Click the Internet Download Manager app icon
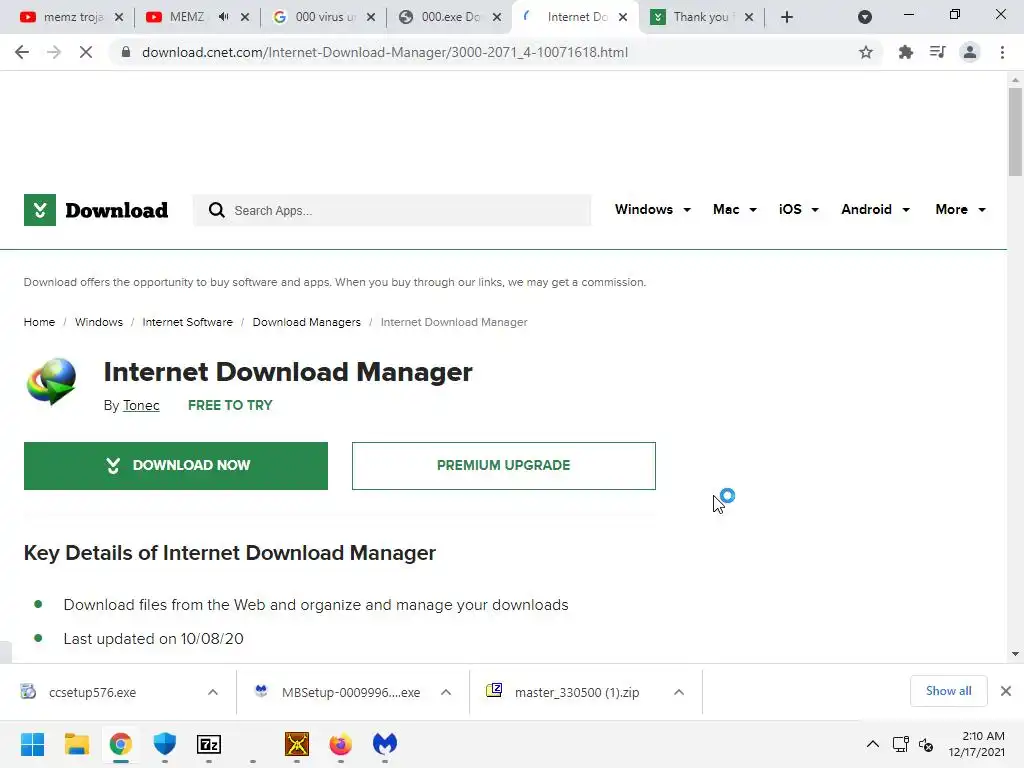The image size is (1024, 768). tap(52, 382)
